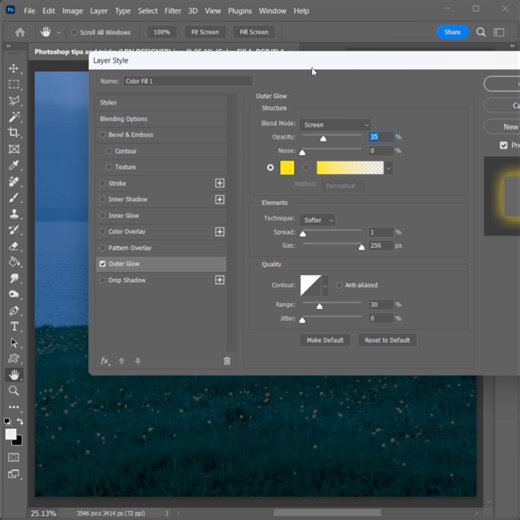Open the Contour picker dropdown arrow
Screen dimensions: 520x520
325,286
